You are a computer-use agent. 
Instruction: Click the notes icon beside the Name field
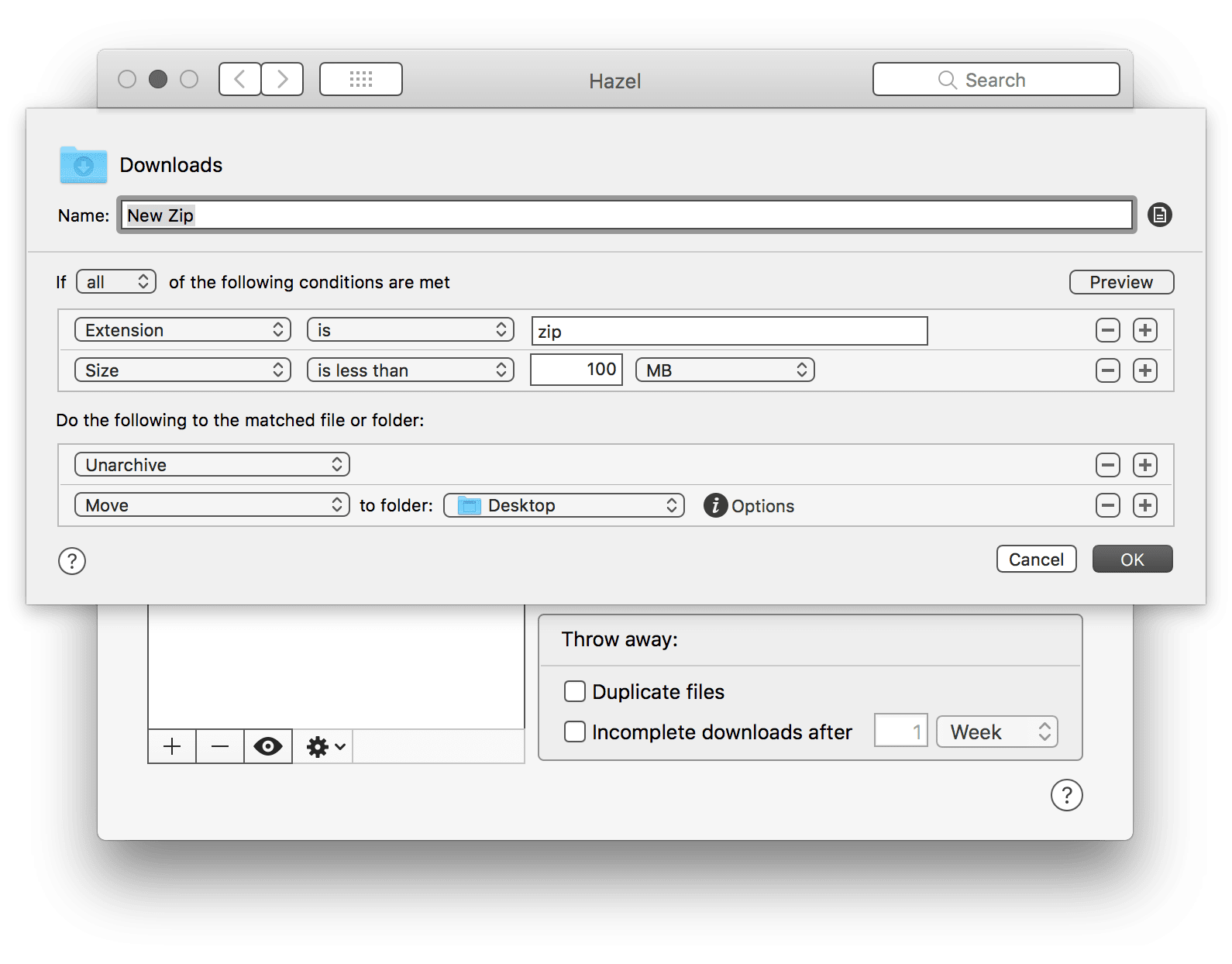click(x=1159, y=215)
